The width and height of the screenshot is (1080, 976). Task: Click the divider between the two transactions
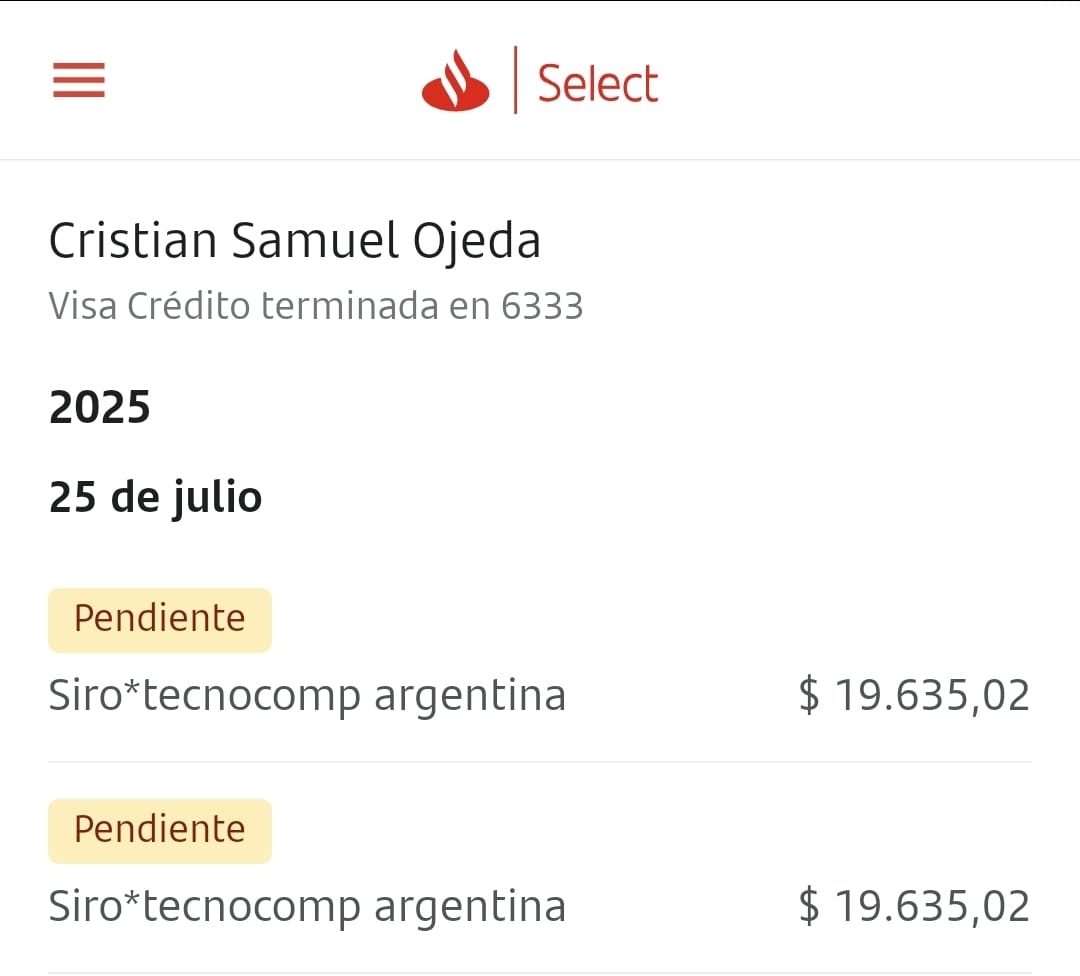540,762
